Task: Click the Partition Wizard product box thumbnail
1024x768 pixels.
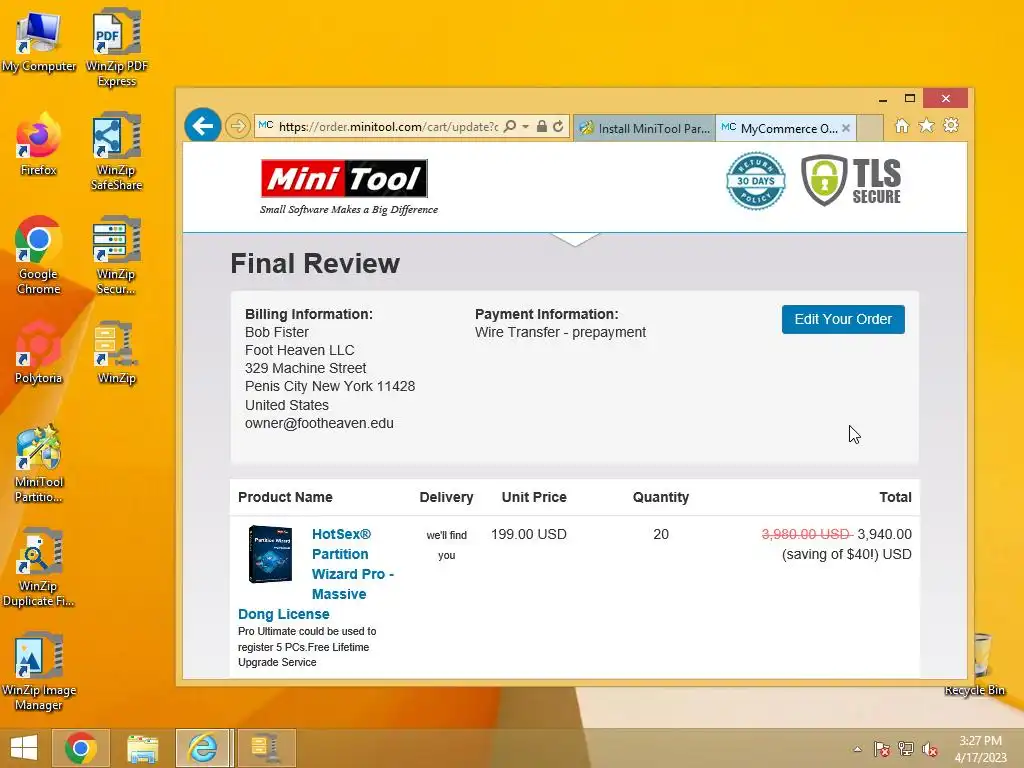Action: pyautogui.click(x=270, y=554)
